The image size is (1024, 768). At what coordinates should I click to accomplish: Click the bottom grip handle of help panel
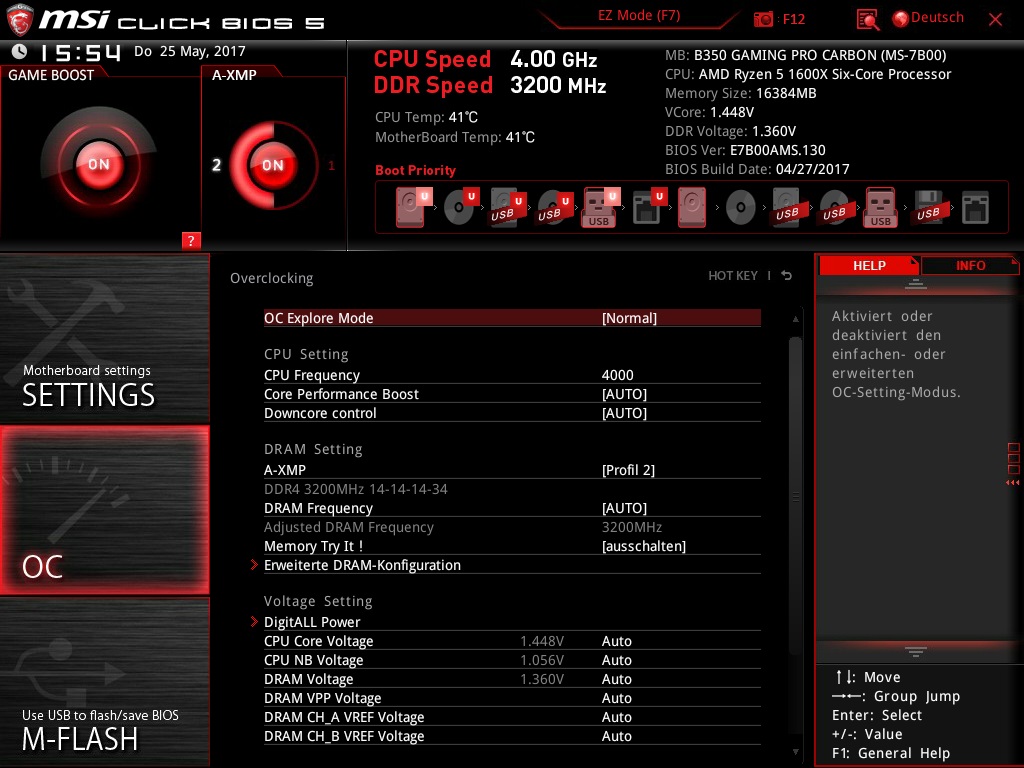[x=916, y=652]
